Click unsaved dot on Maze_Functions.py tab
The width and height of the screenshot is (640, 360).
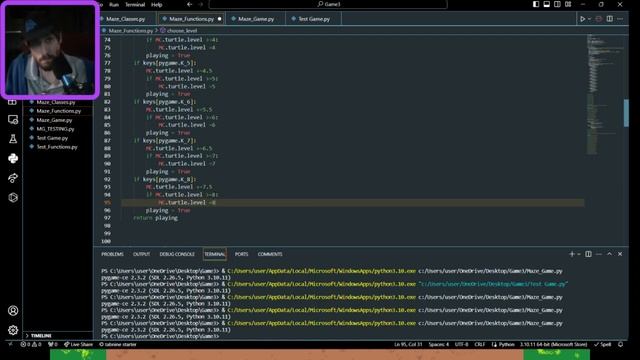220,19
